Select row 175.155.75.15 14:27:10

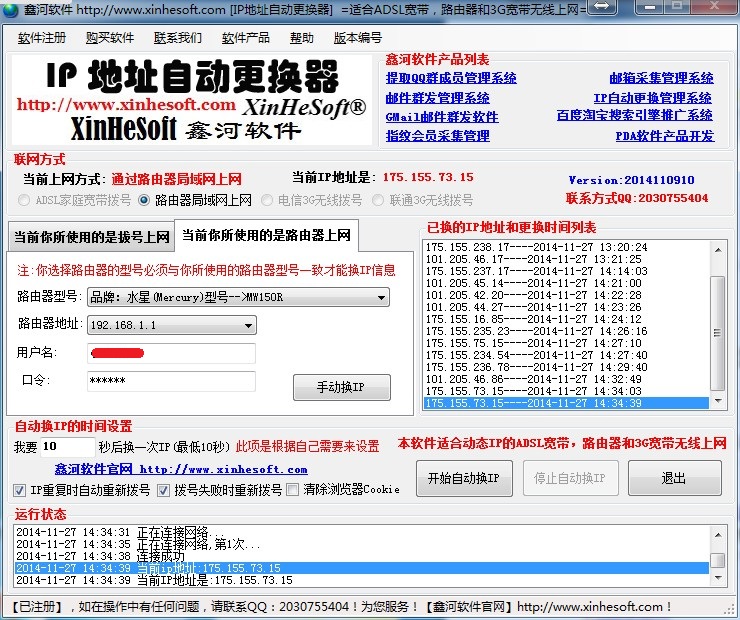click(x=567, y=343)
